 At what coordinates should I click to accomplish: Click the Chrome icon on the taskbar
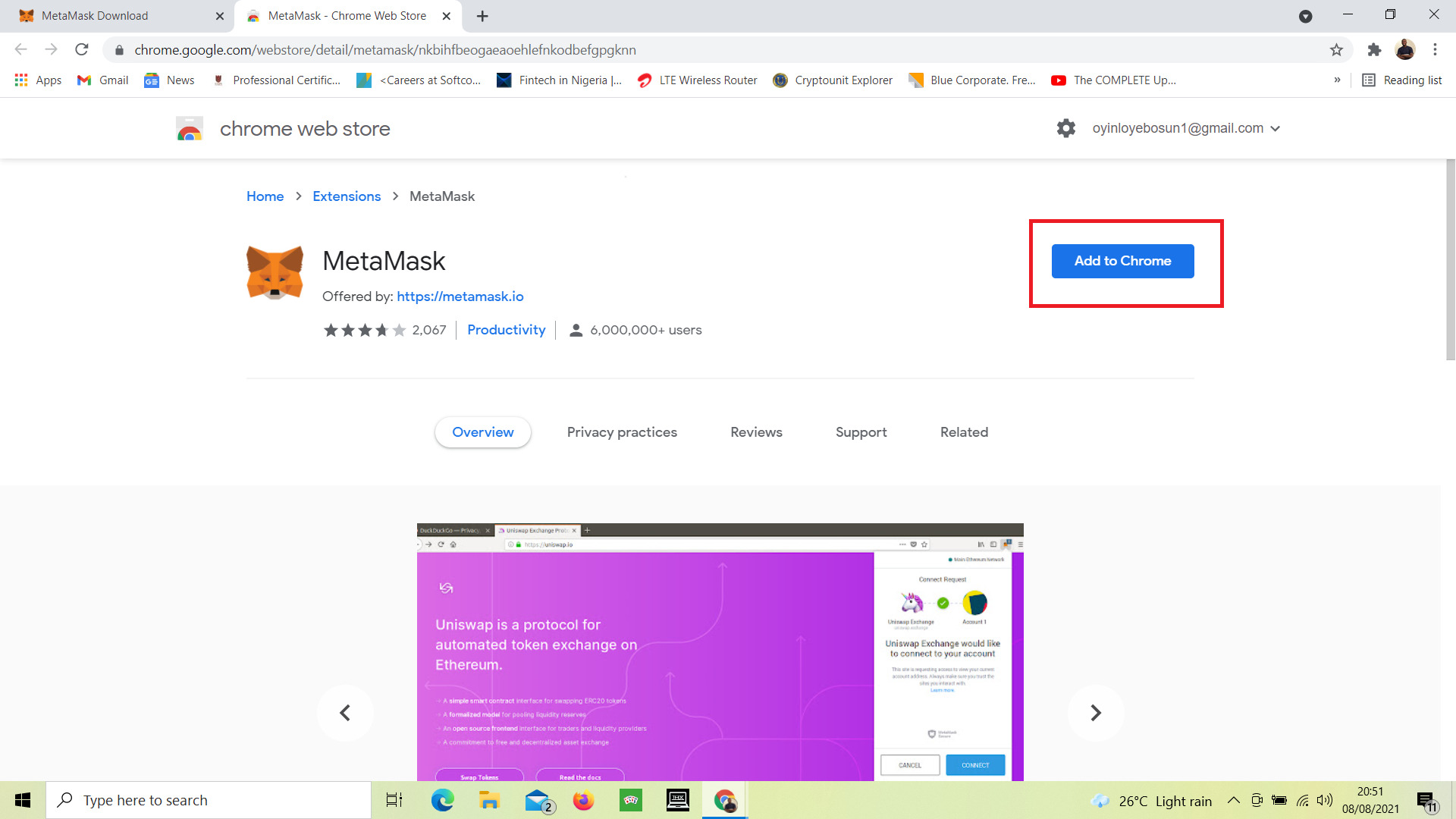click(x=725, y=800)
